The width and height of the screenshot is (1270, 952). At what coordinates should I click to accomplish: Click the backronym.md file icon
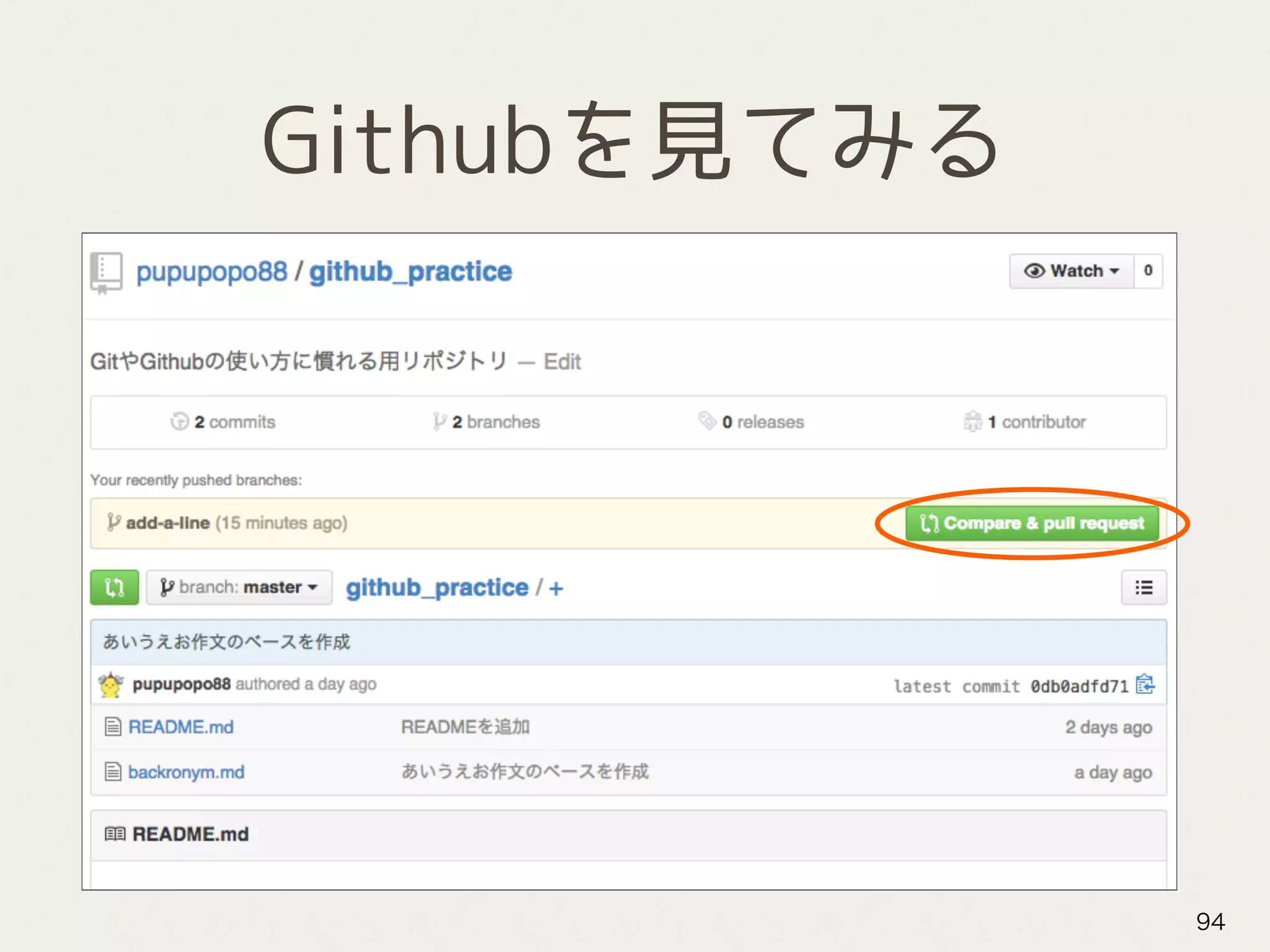113,772
